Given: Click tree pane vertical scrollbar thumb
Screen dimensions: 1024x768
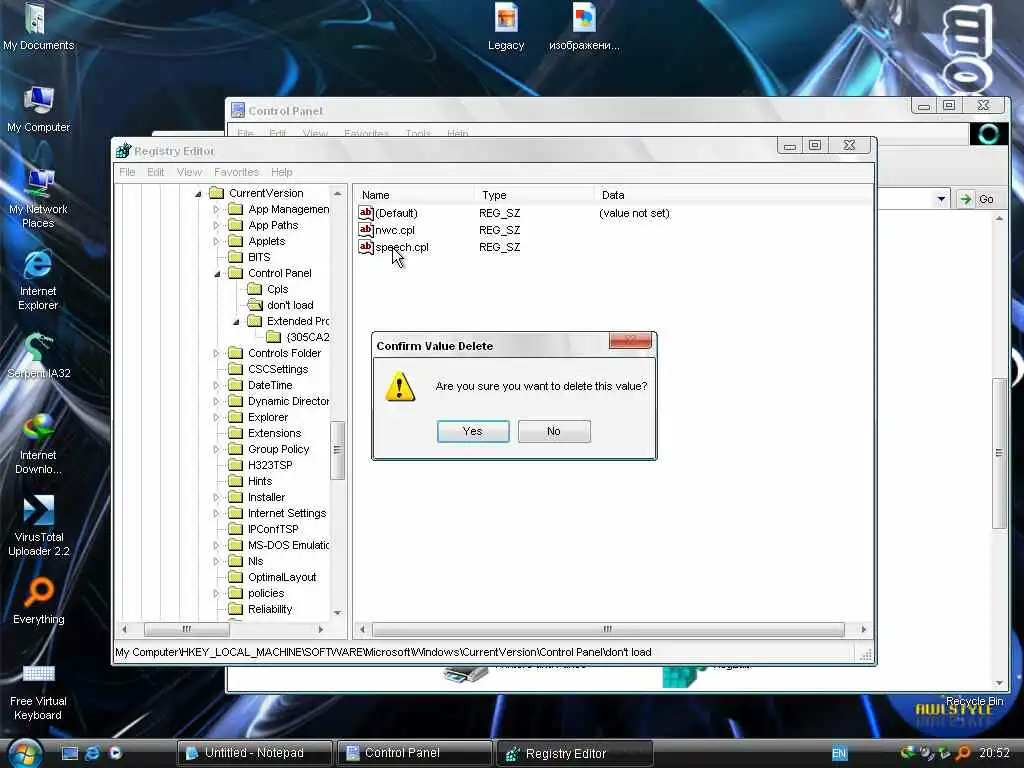Looking at the screenshot, I should 338,450.
